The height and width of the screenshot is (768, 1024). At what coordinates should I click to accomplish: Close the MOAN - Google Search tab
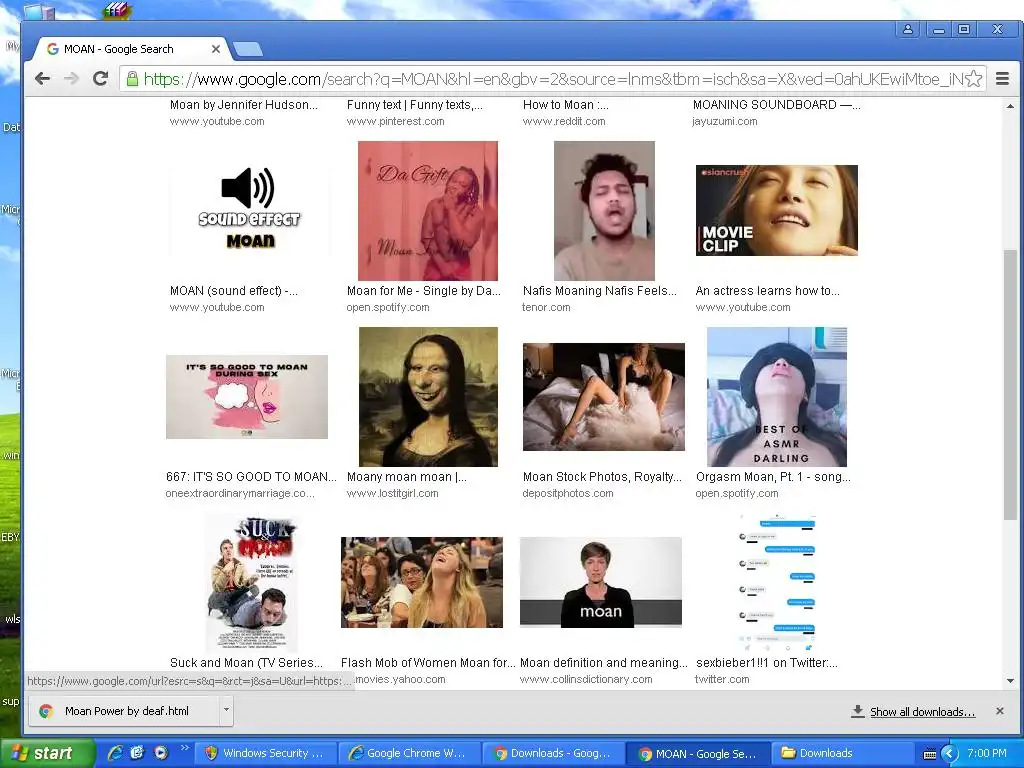(x=216, y=49)
